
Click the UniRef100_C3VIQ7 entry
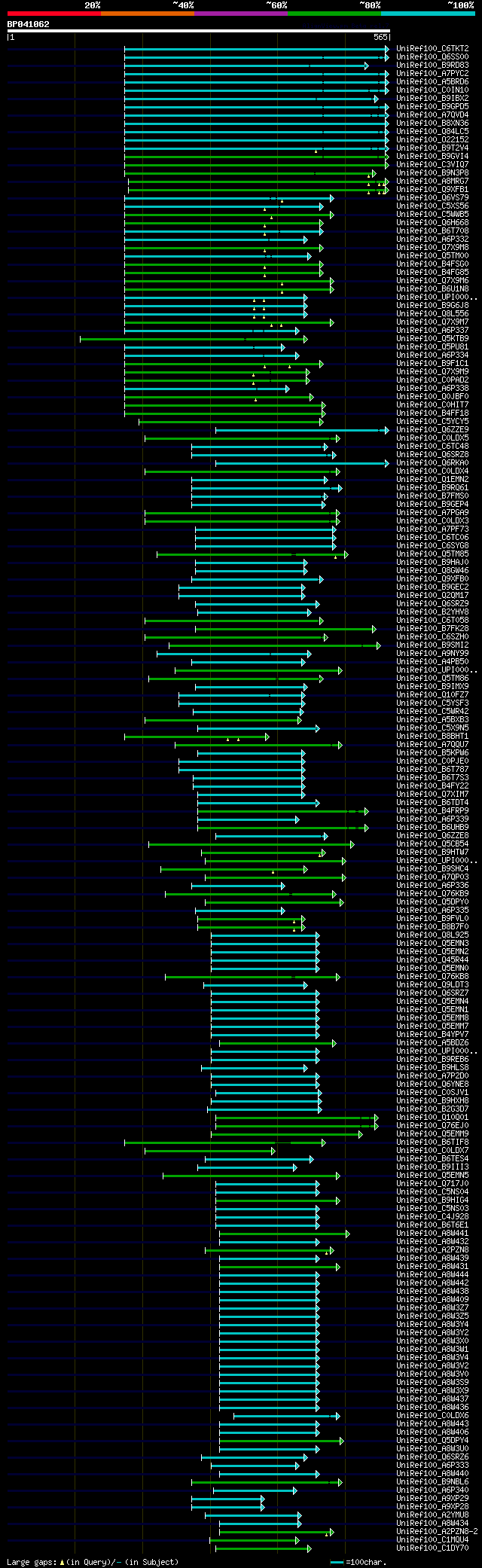click(x=432, y=164)
